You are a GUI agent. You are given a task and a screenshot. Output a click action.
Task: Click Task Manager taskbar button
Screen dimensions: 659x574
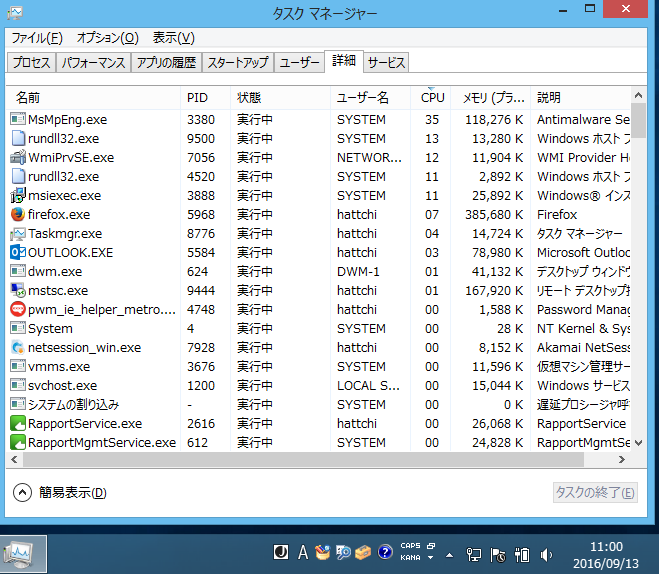pos(24,554)
